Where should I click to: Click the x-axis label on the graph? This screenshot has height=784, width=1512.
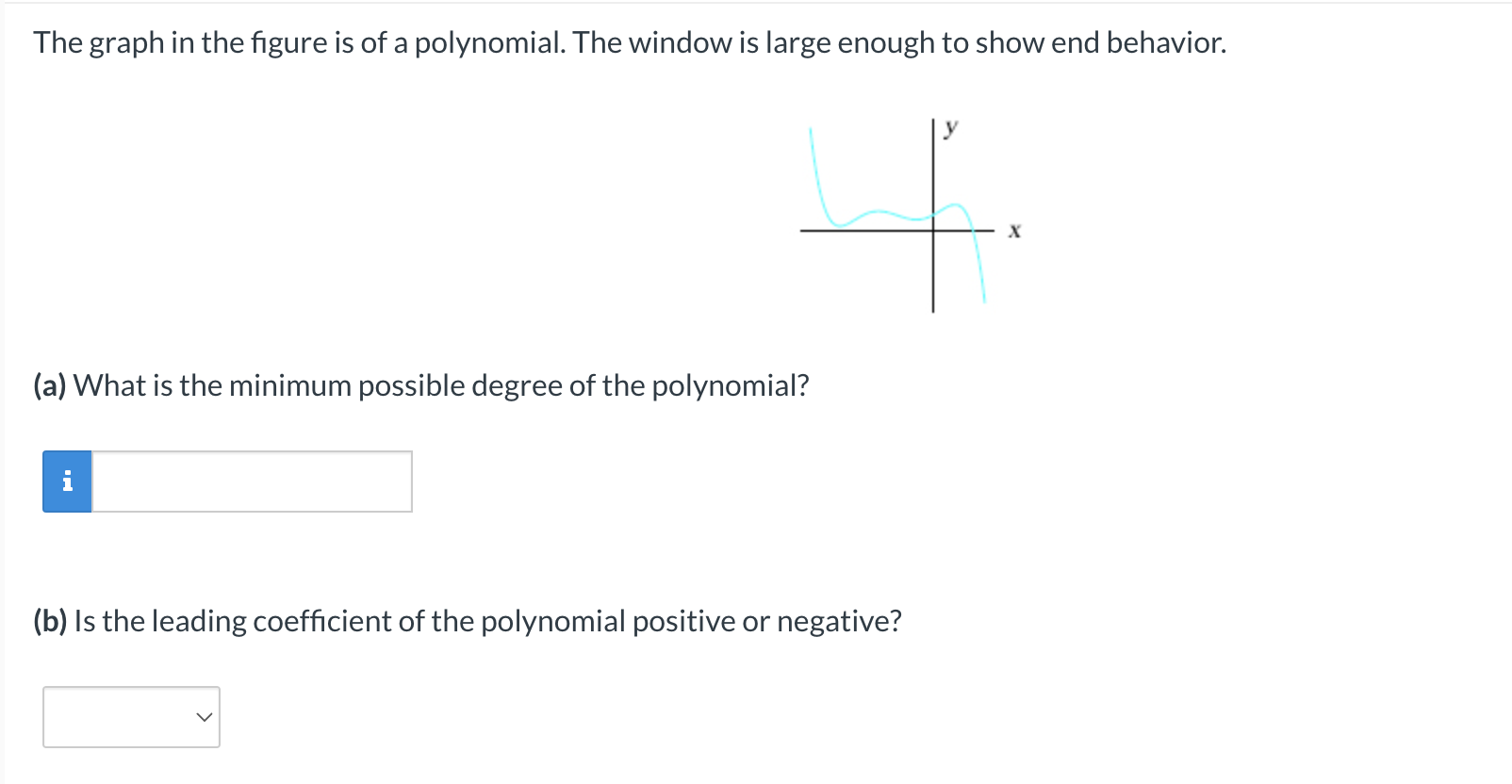coord(1014,231)
